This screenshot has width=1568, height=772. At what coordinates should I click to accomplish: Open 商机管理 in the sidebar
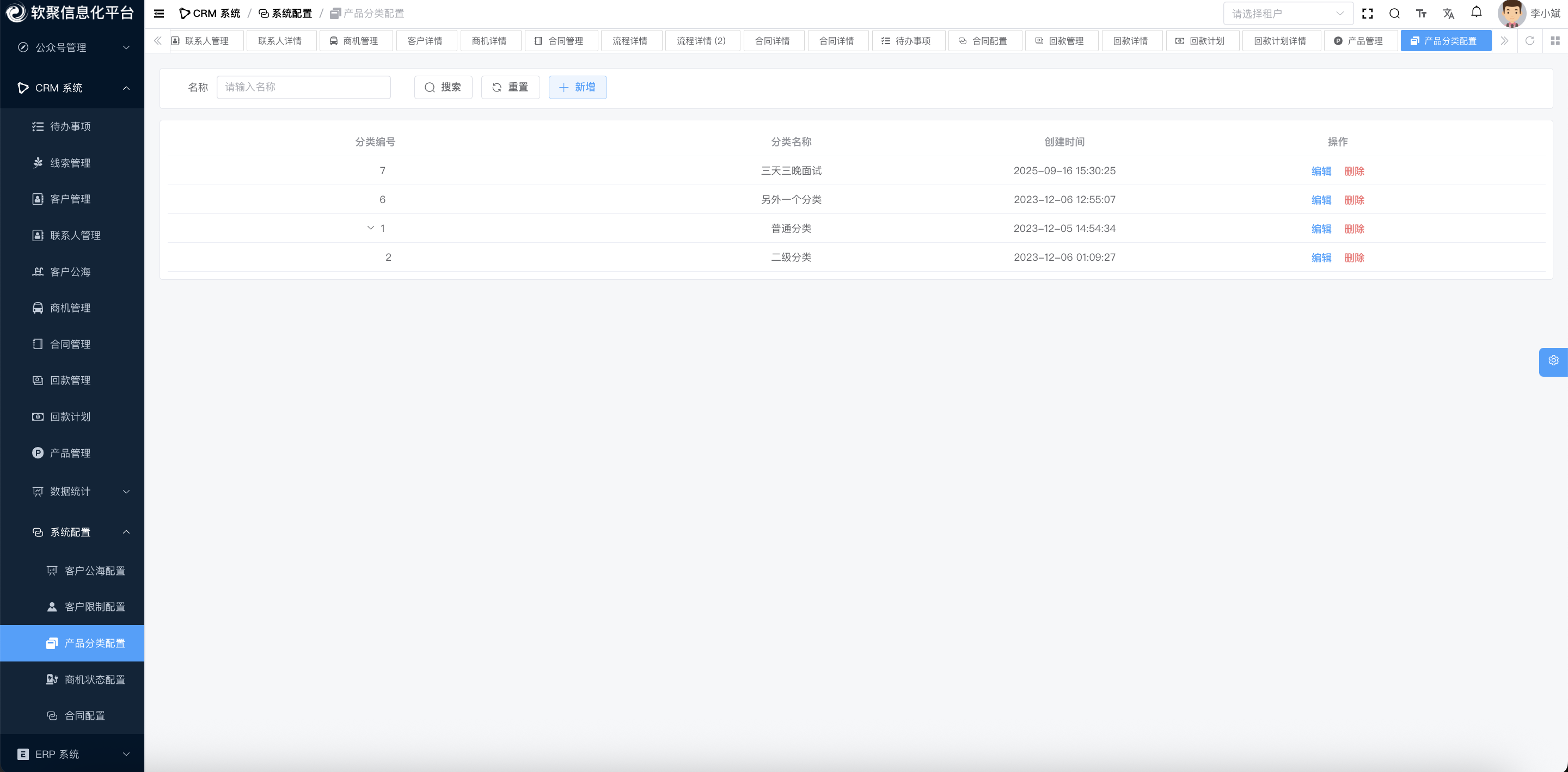[x=70, y=308]
